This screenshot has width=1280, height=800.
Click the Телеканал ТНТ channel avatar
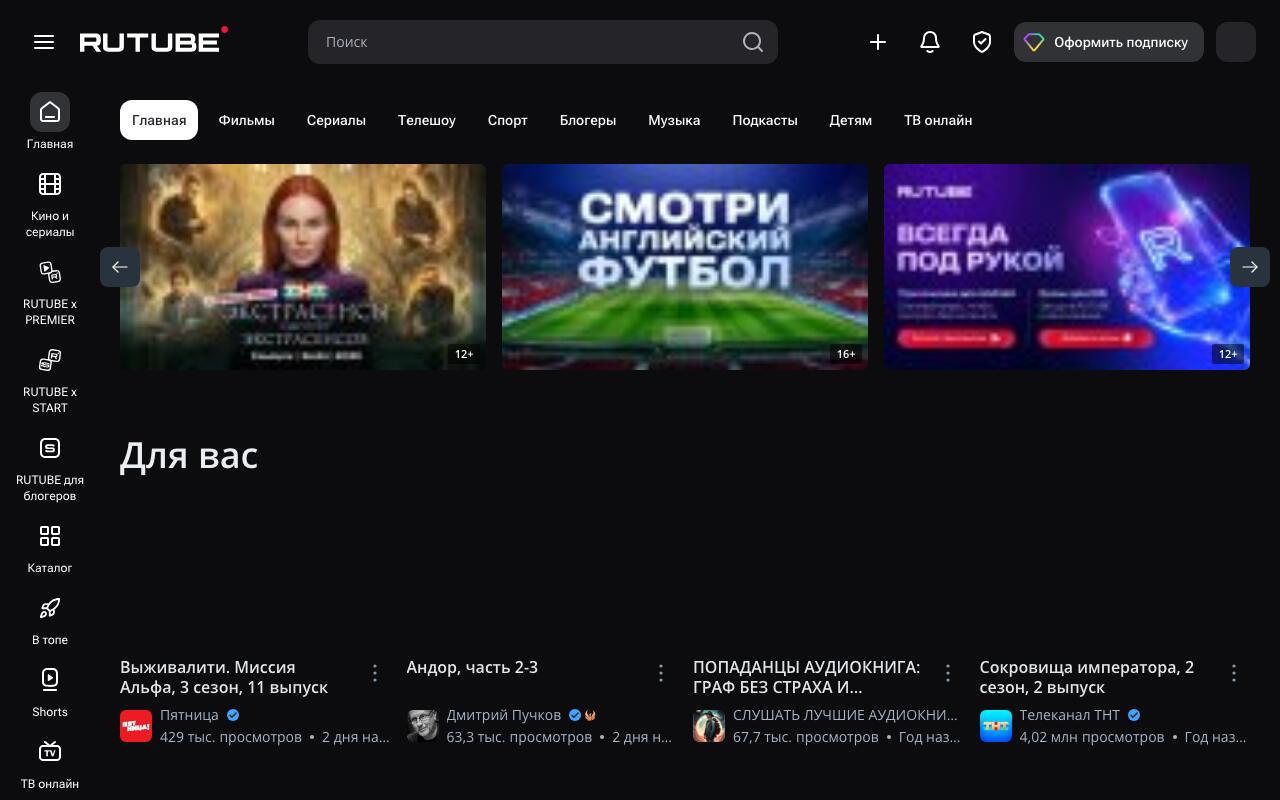995,726
